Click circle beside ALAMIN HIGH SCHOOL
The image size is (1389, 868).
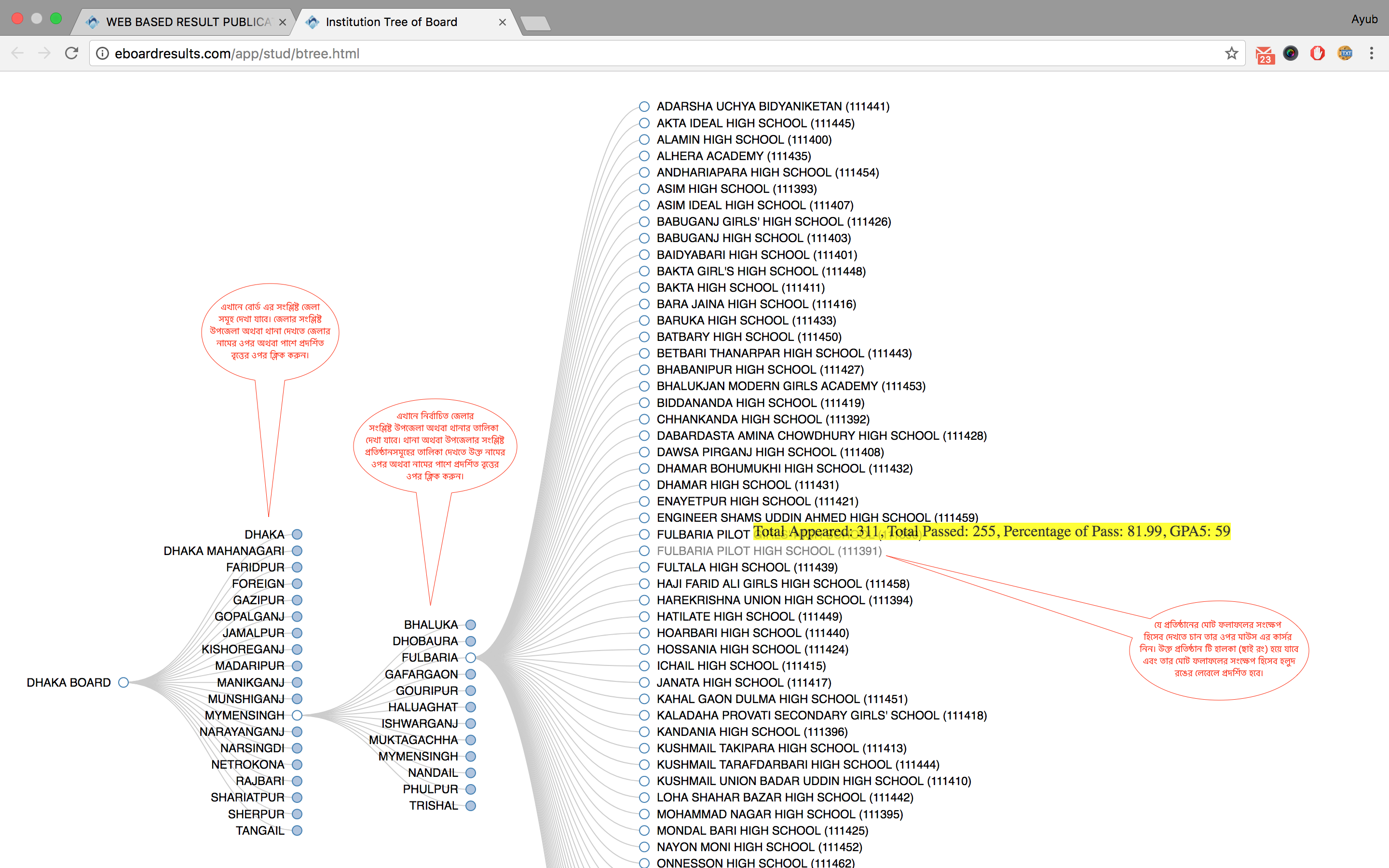pyautogui.click(x=644, y=139)
